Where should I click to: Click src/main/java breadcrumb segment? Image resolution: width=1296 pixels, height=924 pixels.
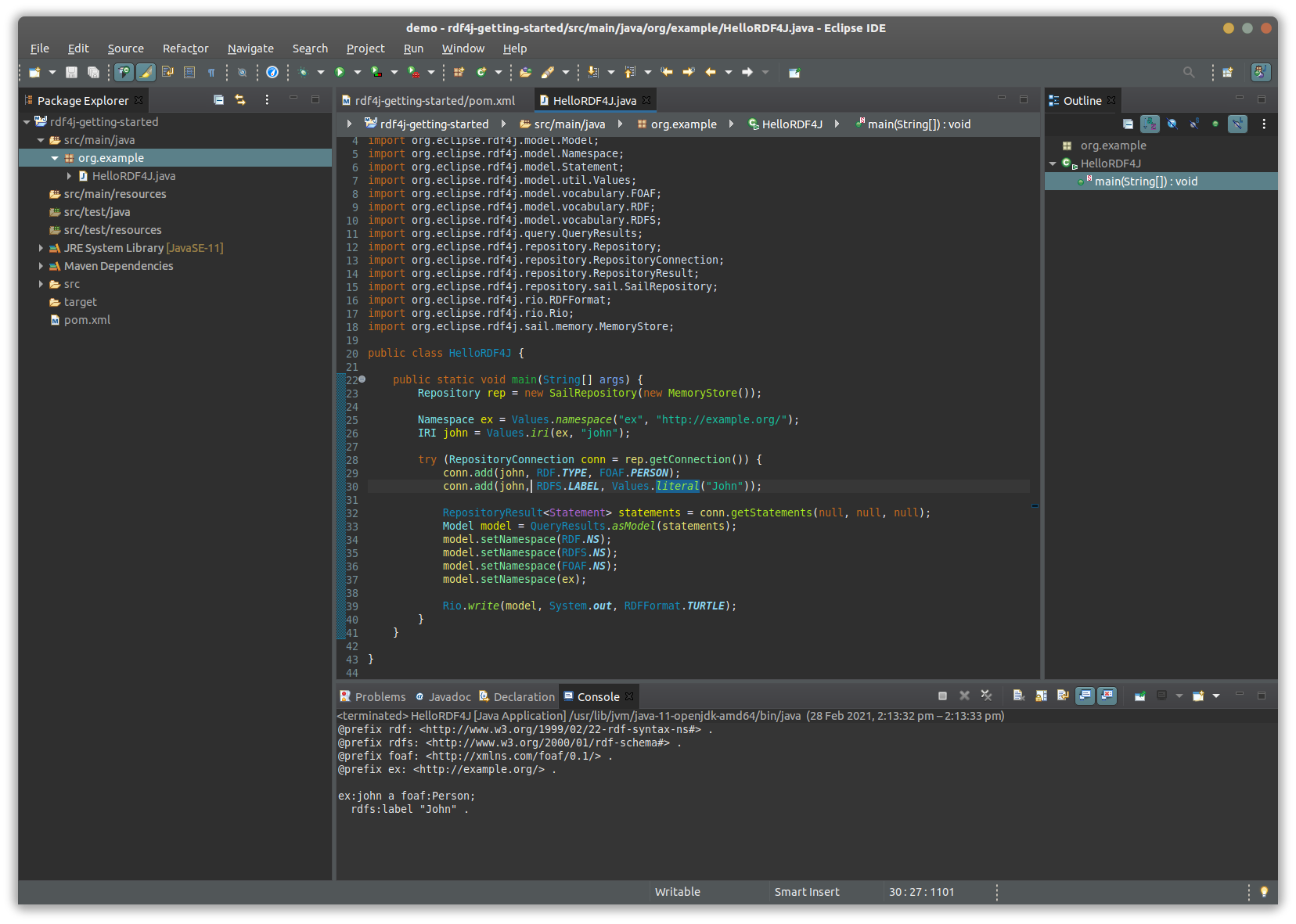pos(562,124)
